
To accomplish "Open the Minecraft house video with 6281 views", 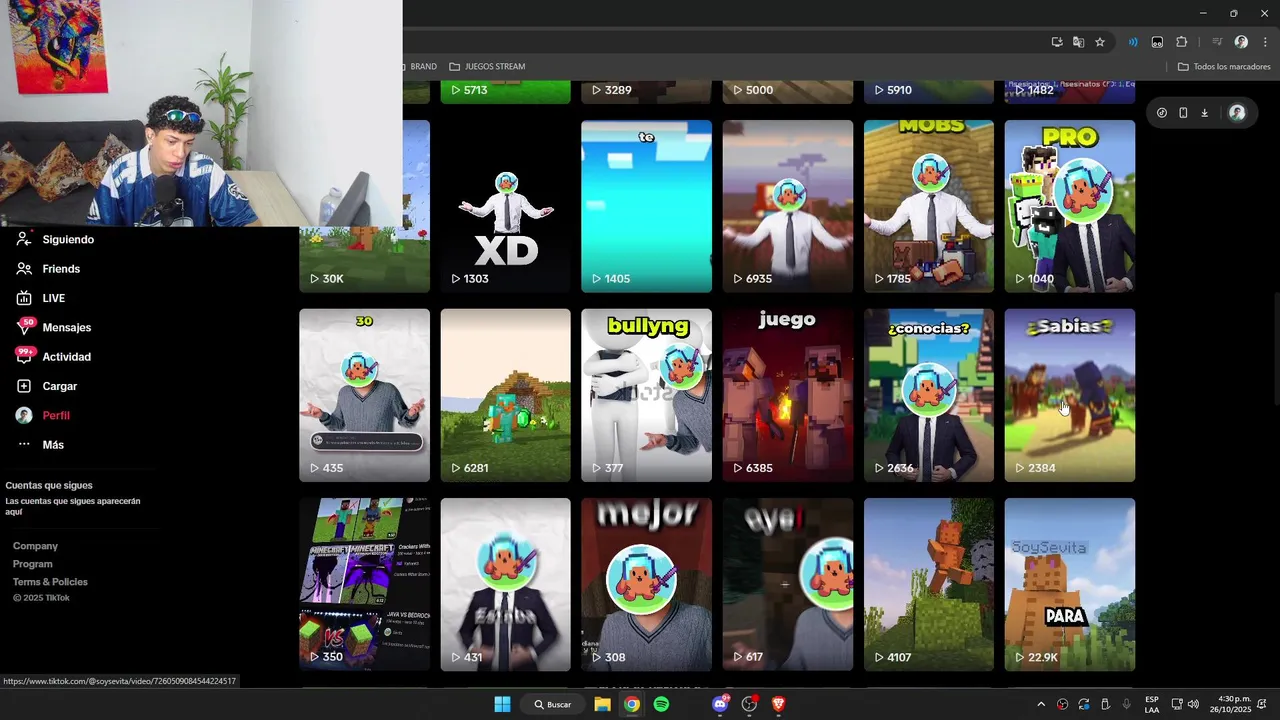I will click(x=505, y=395).
